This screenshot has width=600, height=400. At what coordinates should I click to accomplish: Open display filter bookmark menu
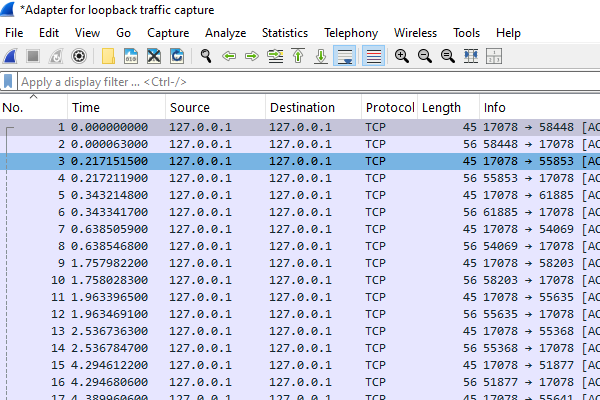pos(8,82)
